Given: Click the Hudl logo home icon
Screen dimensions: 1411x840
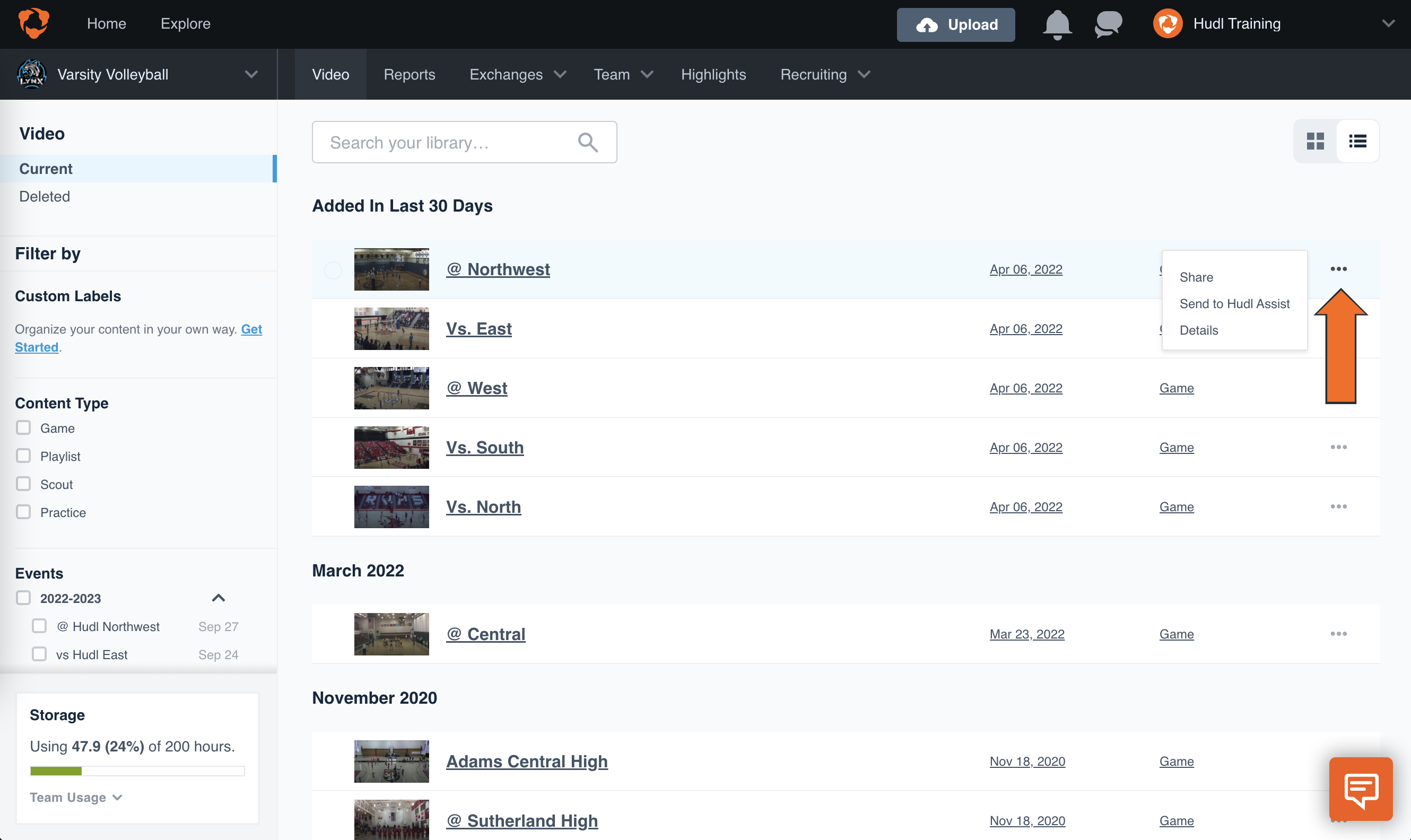Looking at the screenshot, I should click(x=31, y=24).
